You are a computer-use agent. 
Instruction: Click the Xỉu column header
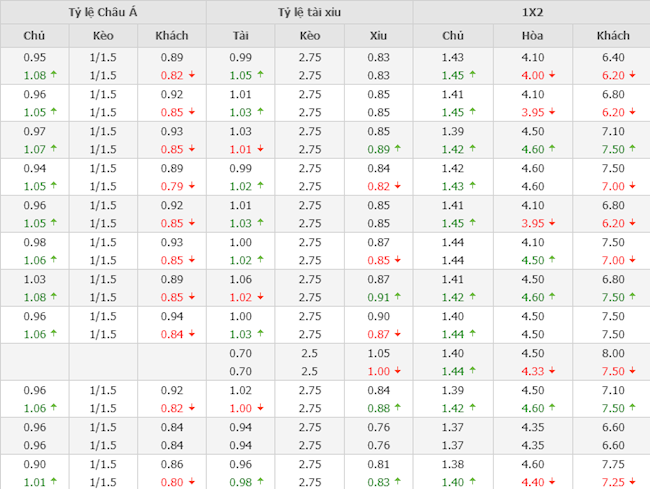(378, 36)
